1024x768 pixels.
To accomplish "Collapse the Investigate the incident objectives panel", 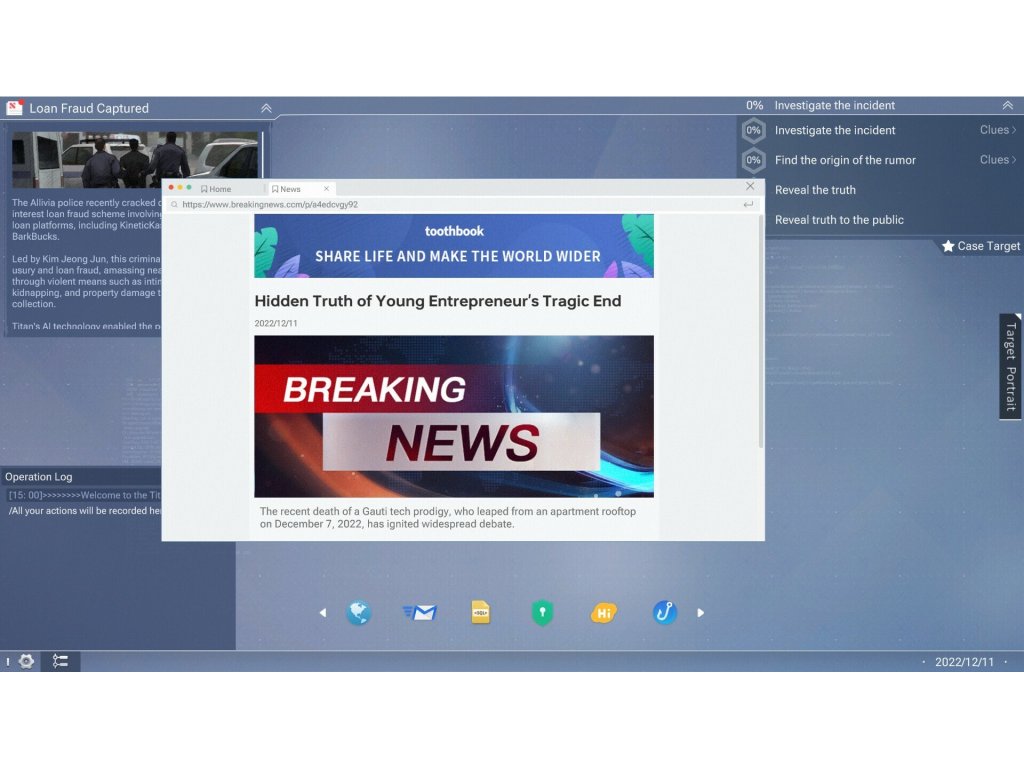I will 1008,105.
